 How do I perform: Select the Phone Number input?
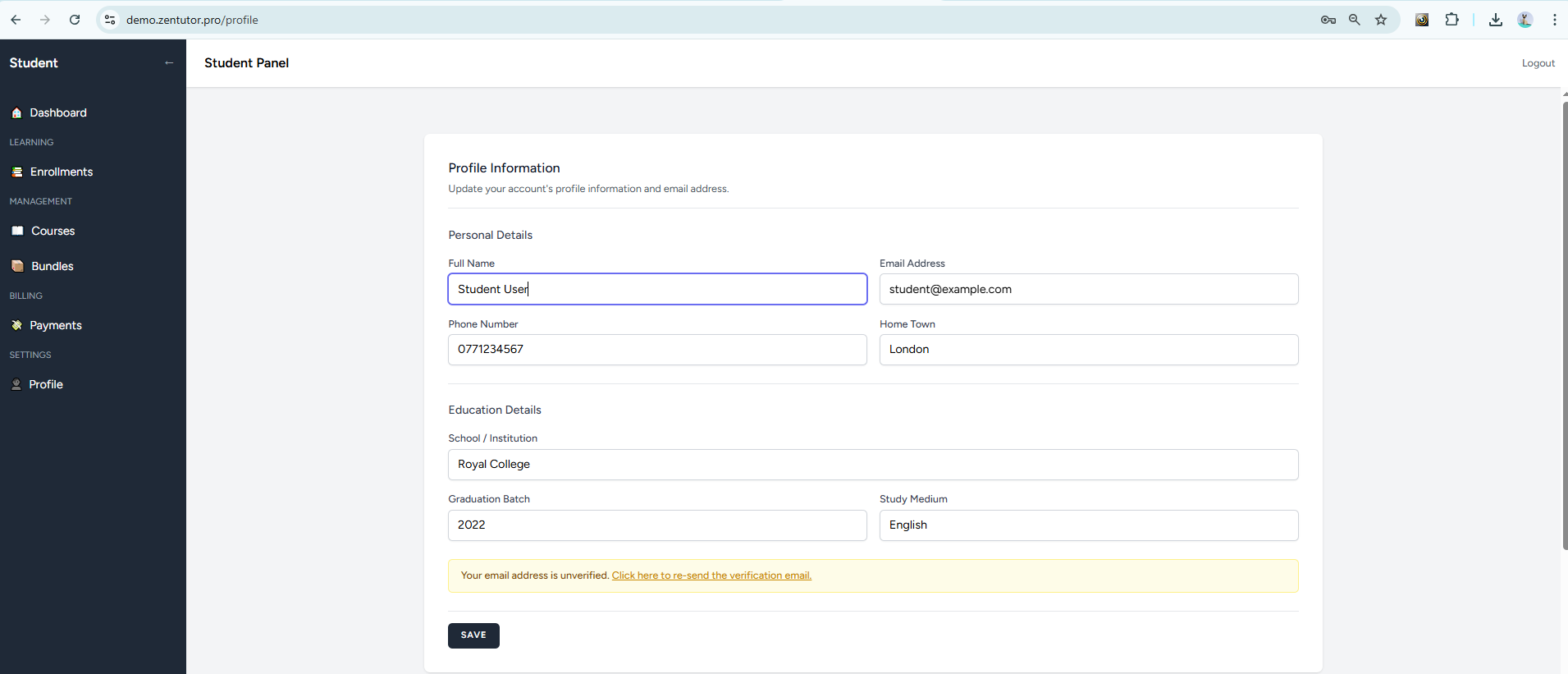(657, 350)
